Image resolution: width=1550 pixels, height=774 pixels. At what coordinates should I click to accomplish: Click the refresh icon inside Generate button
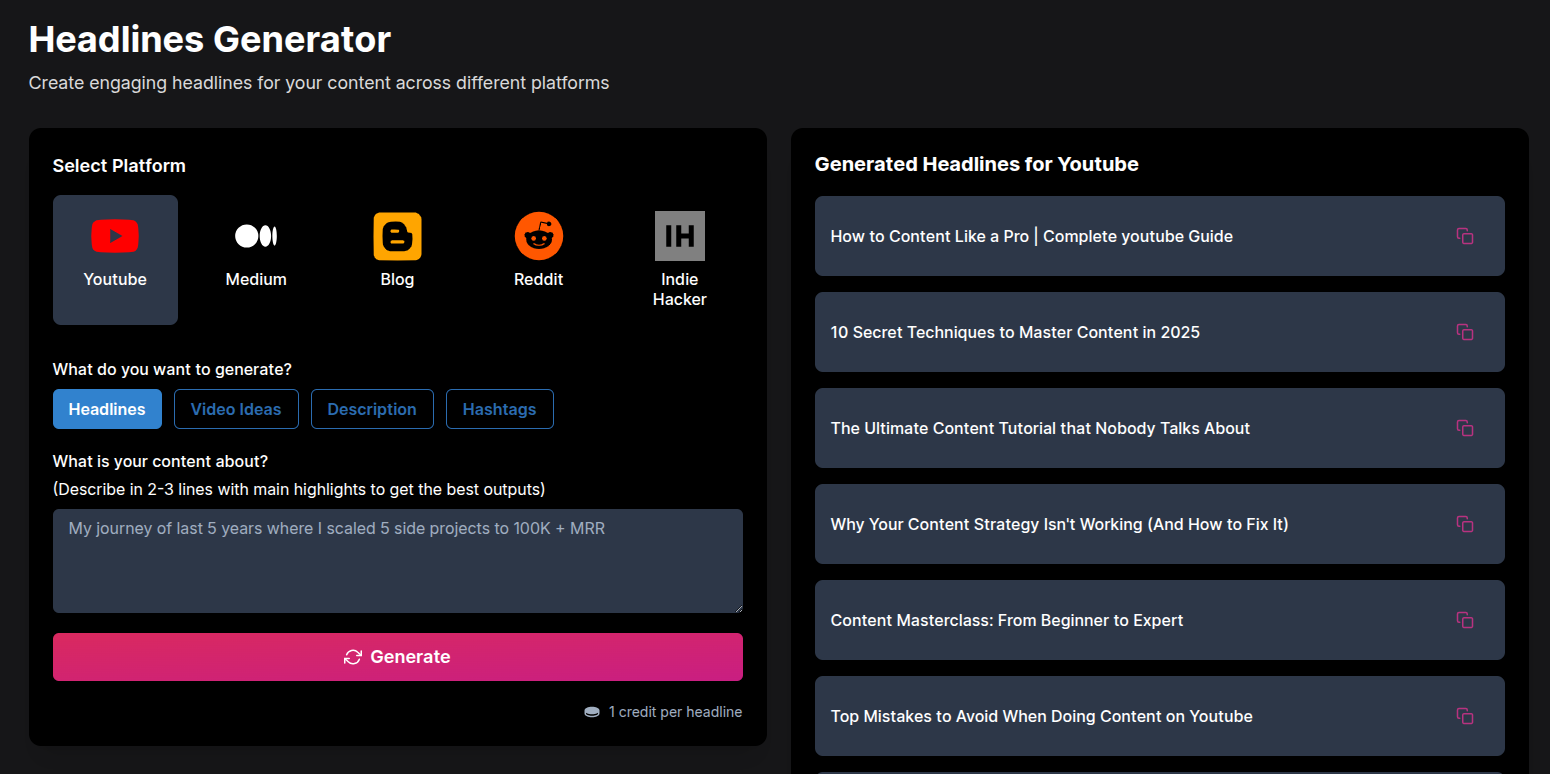tap(353, 657)
